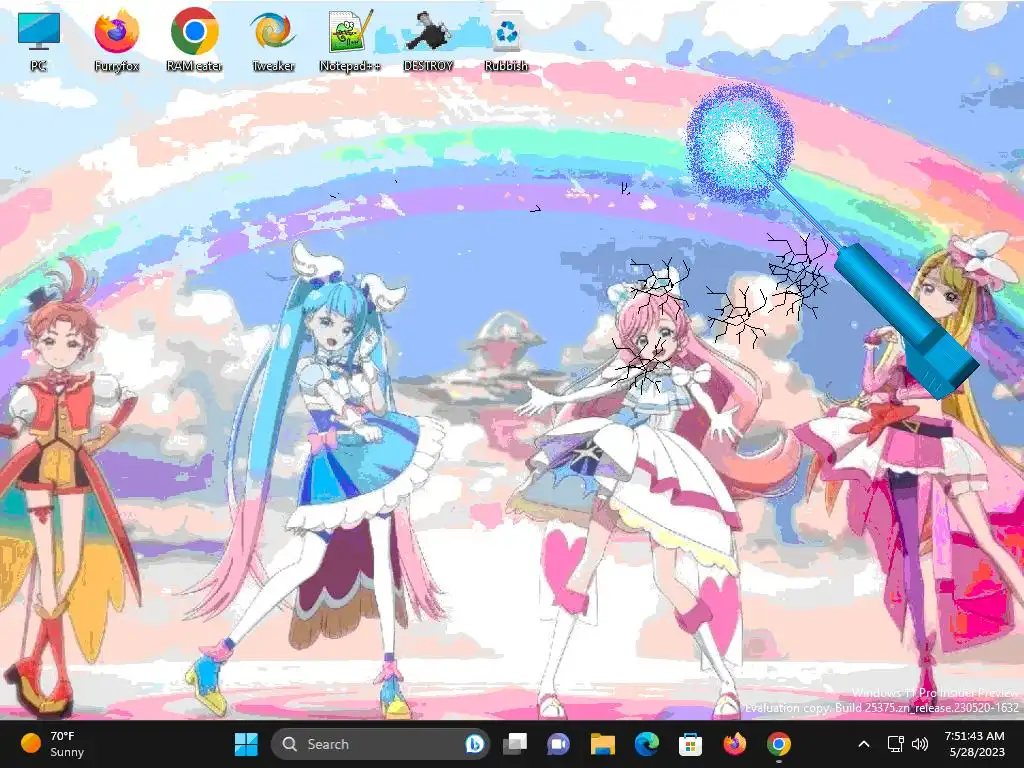Open the Windows Start menu
Image resolution: width=1024 pixels, height=768 pixels.
click(x=246, y=744)
